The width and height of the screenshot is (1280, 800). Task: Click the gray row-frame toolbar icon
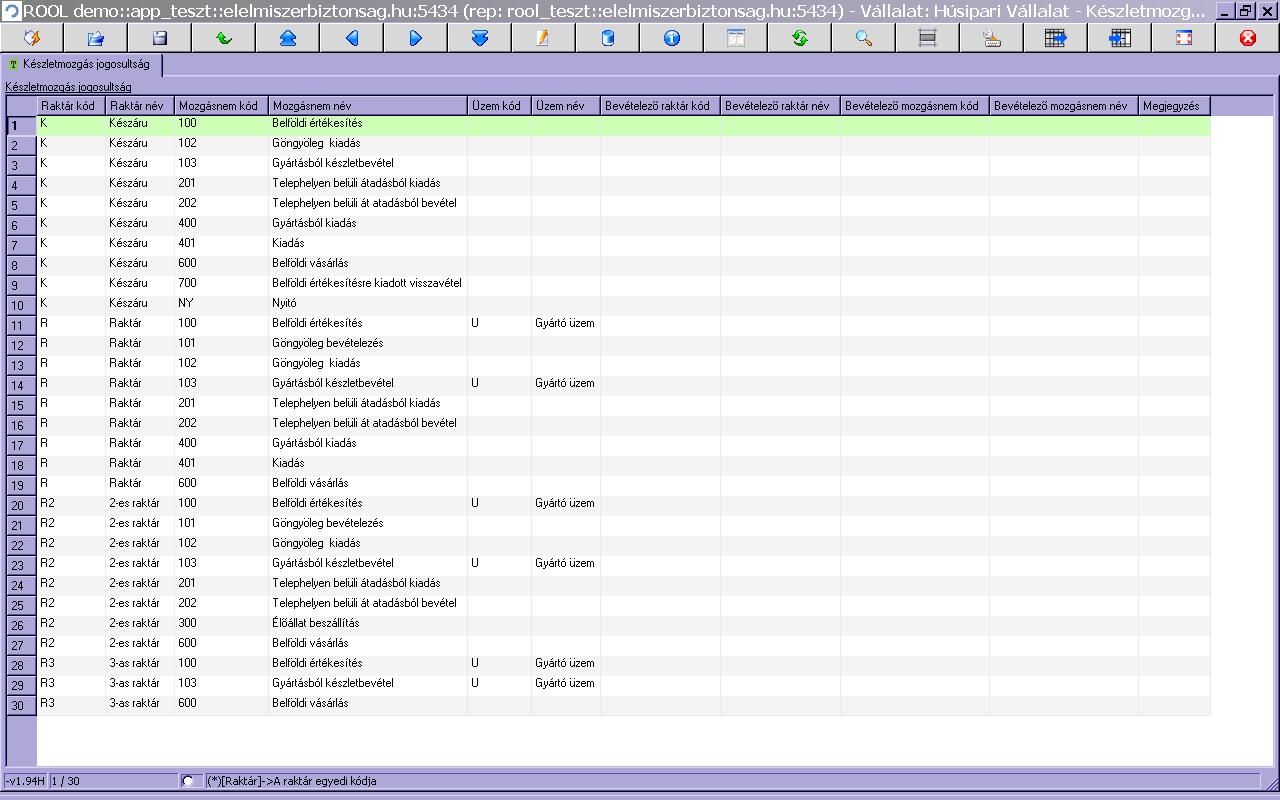[x=928, y=38]
